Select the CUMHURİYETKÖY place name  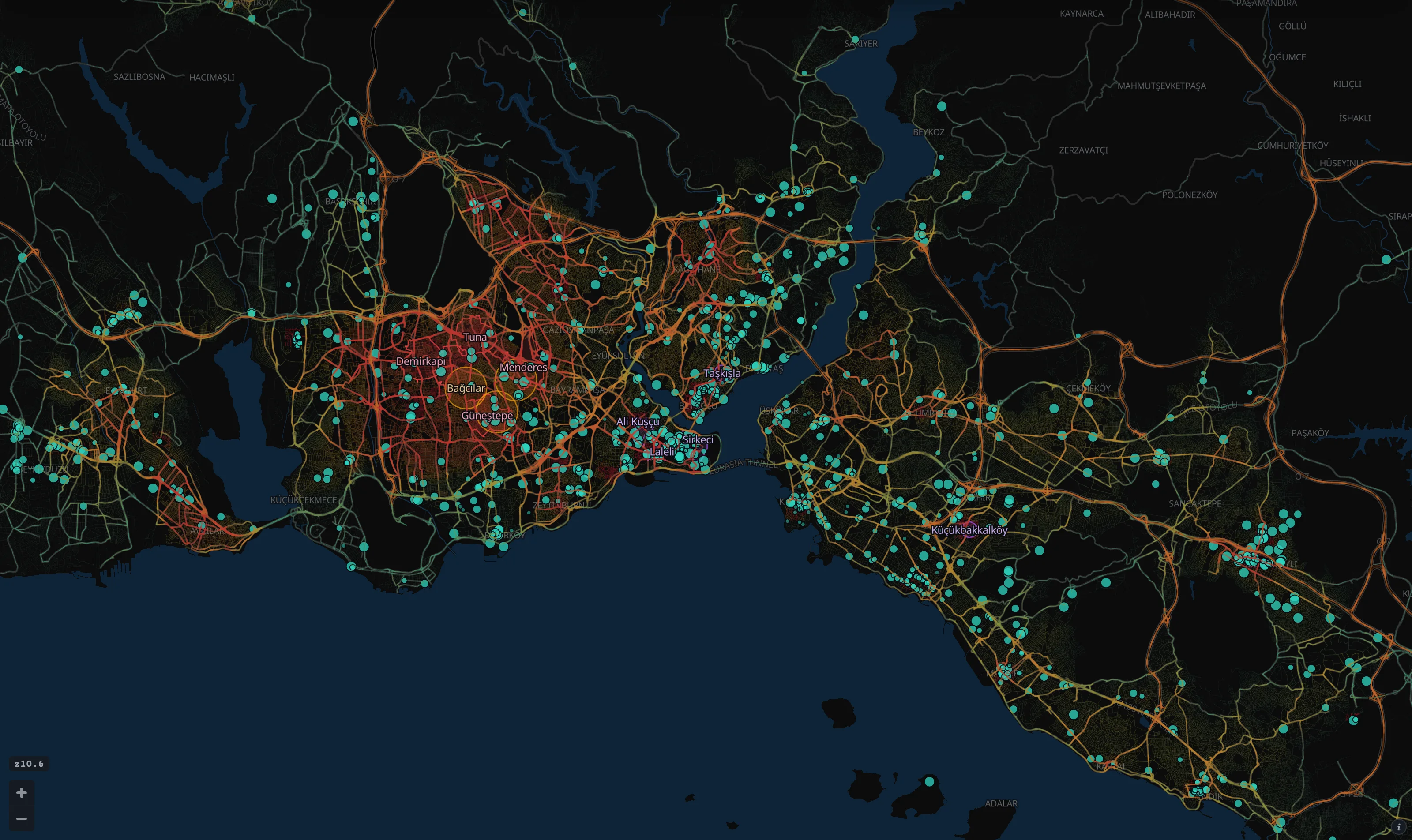click(1292, 146)
